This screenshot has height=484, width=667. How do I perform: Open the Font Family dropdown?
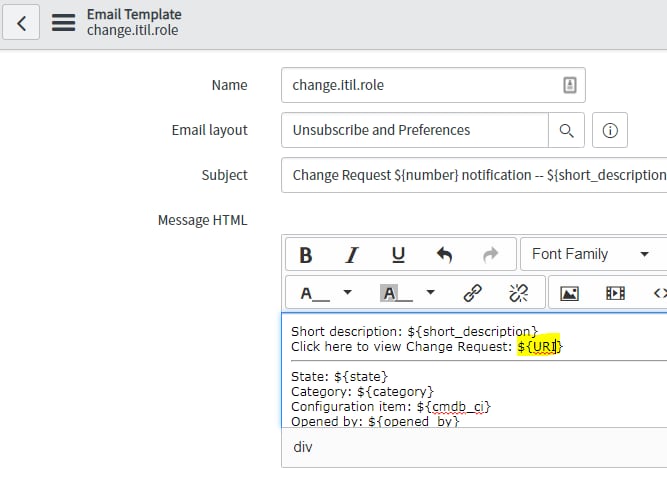coord(593,254)
